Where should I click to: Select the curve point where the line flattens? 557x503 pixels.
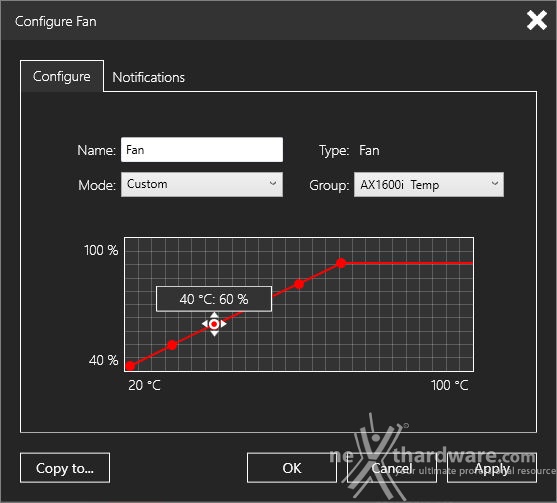coord(341,263)
